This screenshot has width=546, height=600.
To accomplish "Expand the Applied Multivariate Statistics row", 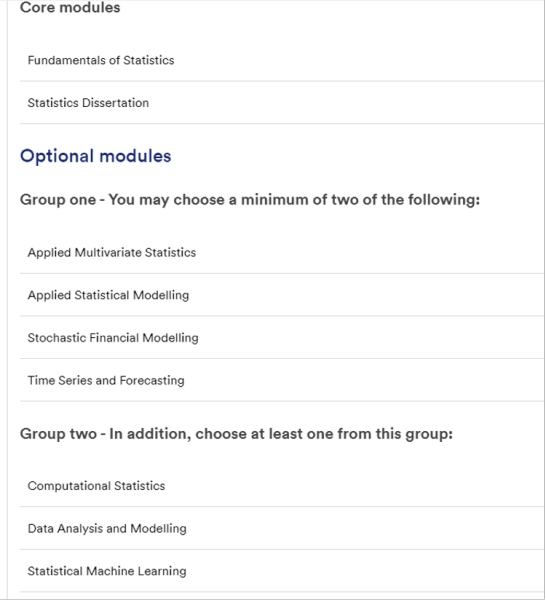I will [x=282, y=253].
